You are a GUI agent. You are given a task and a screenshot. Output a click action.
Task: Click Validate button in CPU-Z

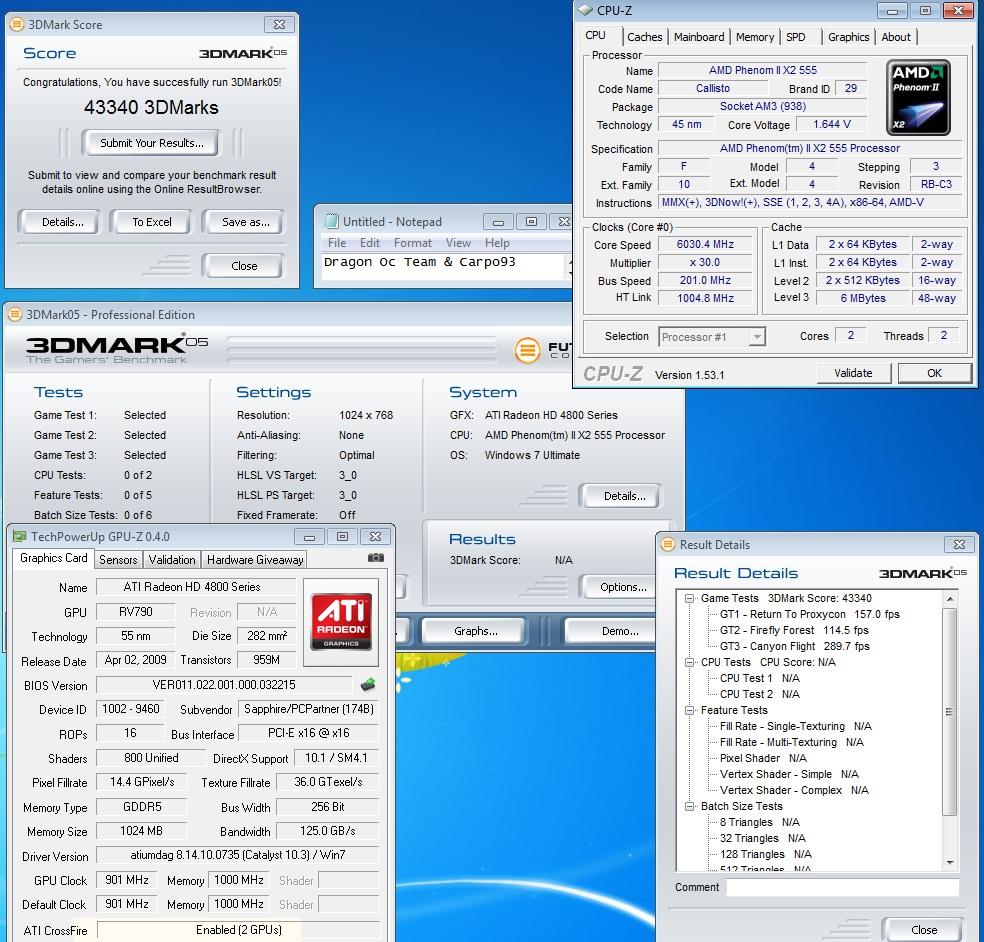click(x=853, y=373)
